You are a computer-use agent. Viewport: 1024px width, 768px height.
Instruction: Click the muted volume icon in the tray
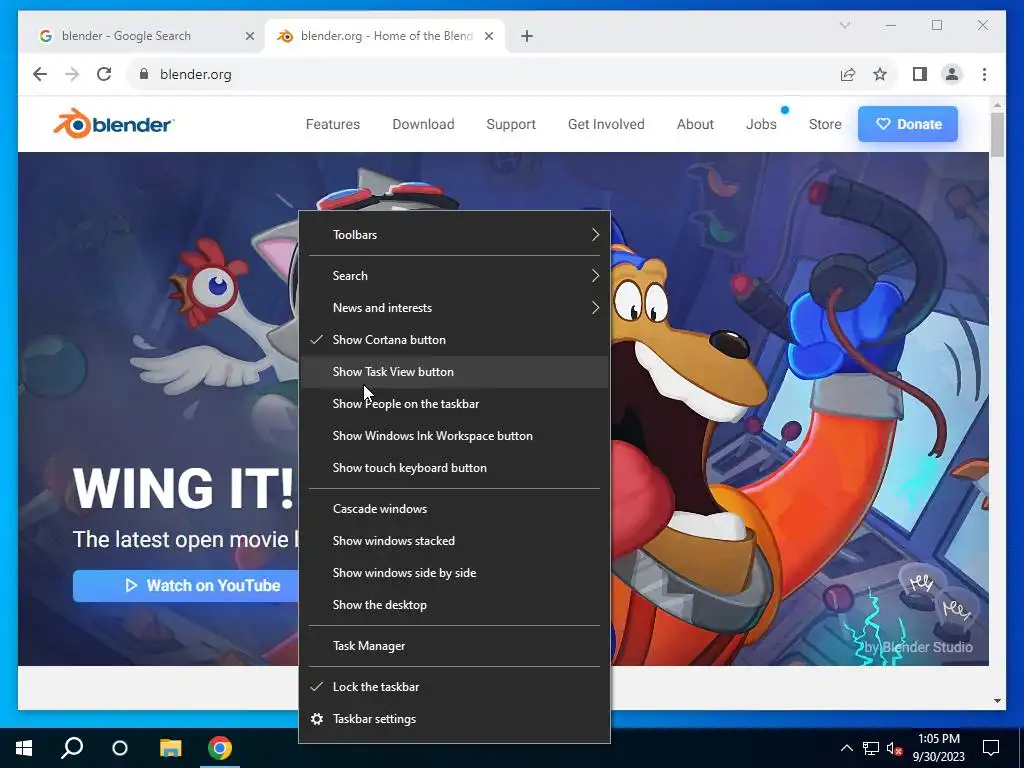(x=894, y=748)
